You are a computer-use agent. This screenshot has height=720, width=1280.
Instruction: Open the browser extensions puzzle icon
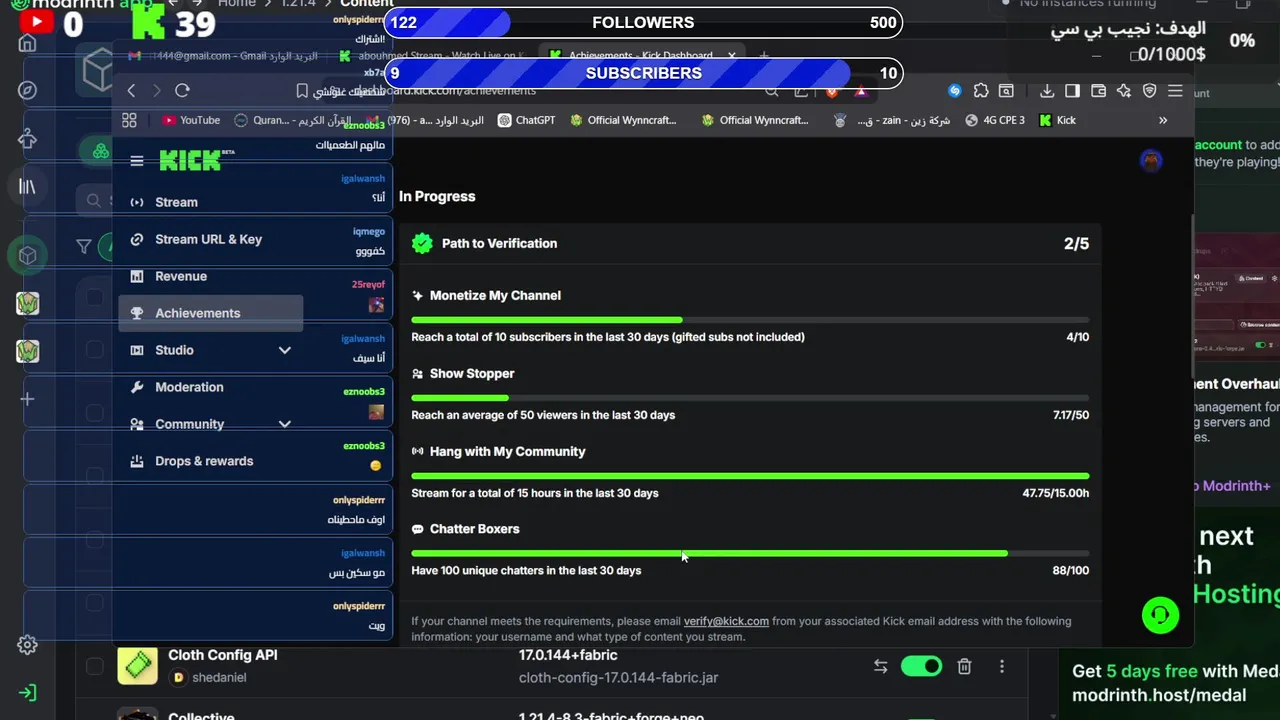[x=981, y=91]
